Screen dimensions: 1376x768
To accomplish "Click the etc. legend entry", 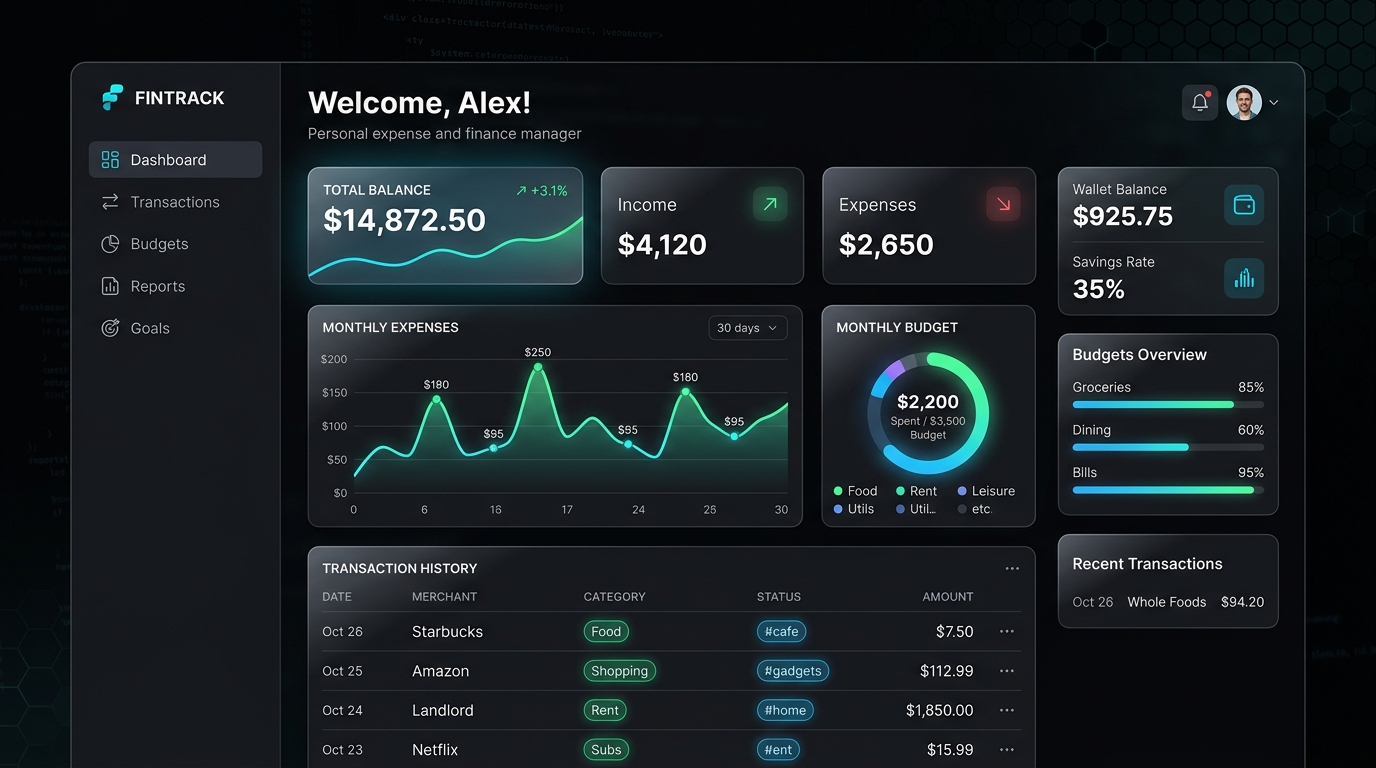I will click(975, 509).
